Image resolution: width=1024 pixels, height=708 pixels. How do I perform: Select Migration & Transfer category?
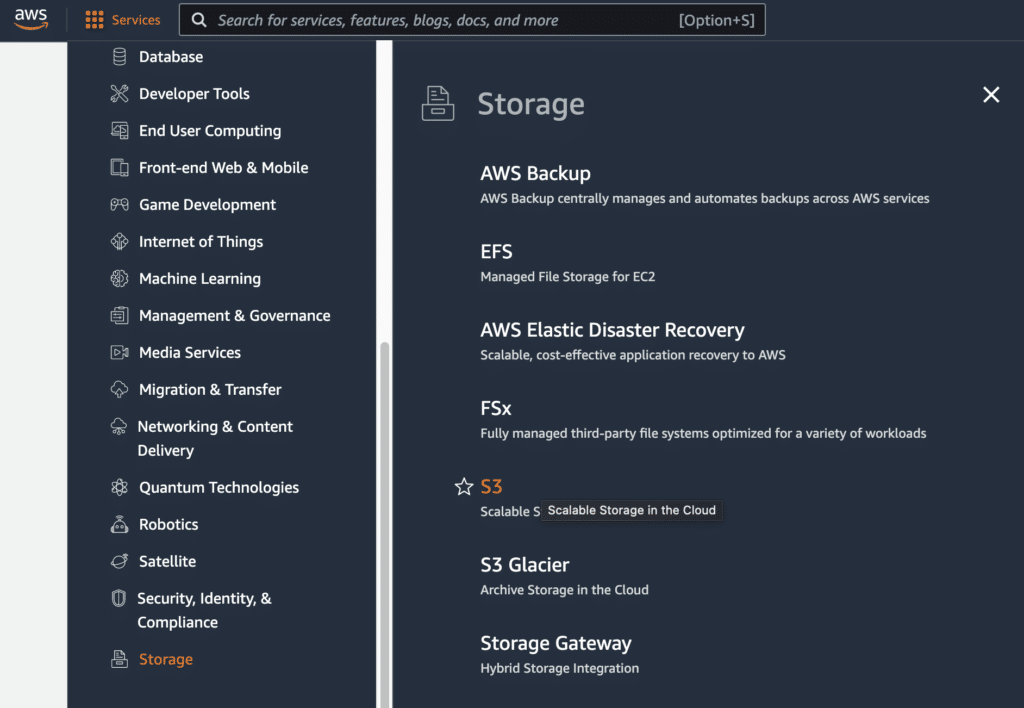tap(210, 390)
